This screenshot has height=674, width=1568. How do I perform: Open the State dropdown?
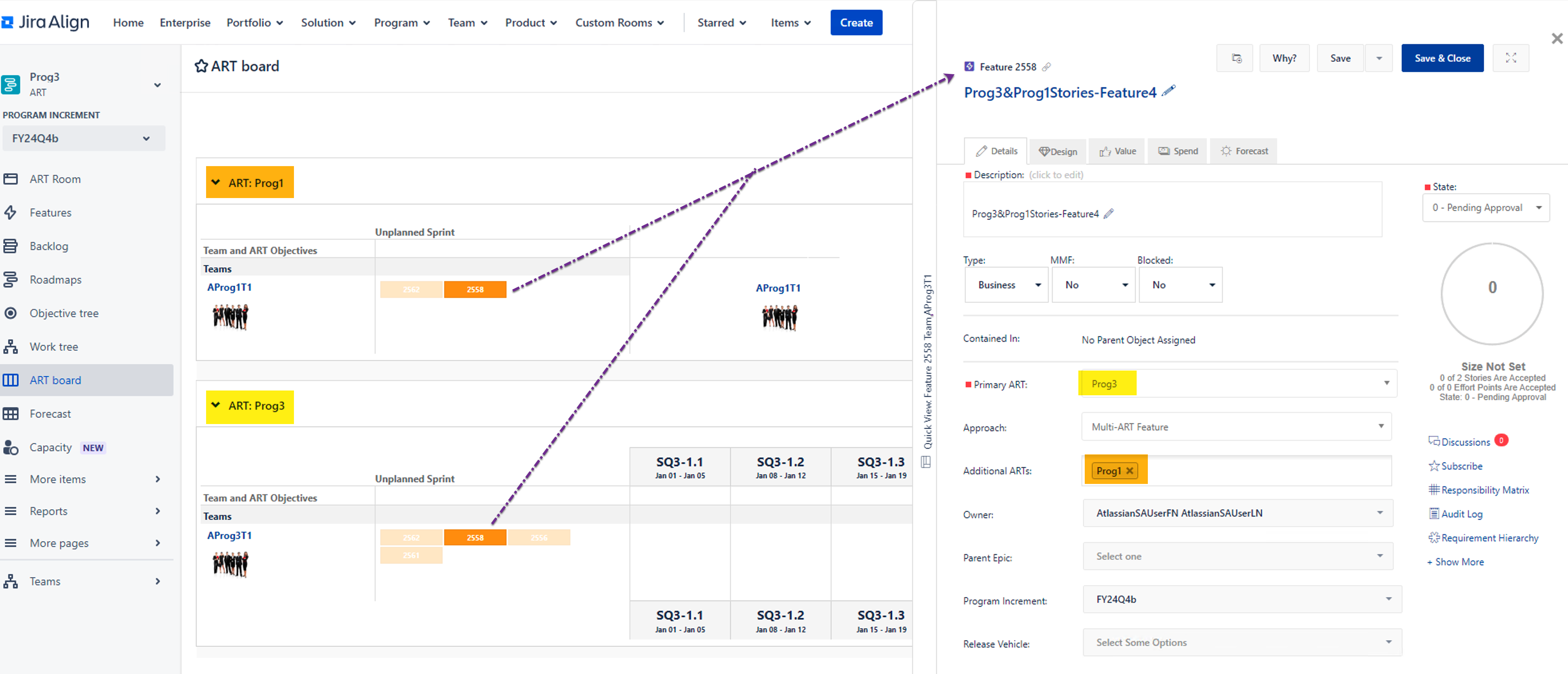(x=1486, y=208)
